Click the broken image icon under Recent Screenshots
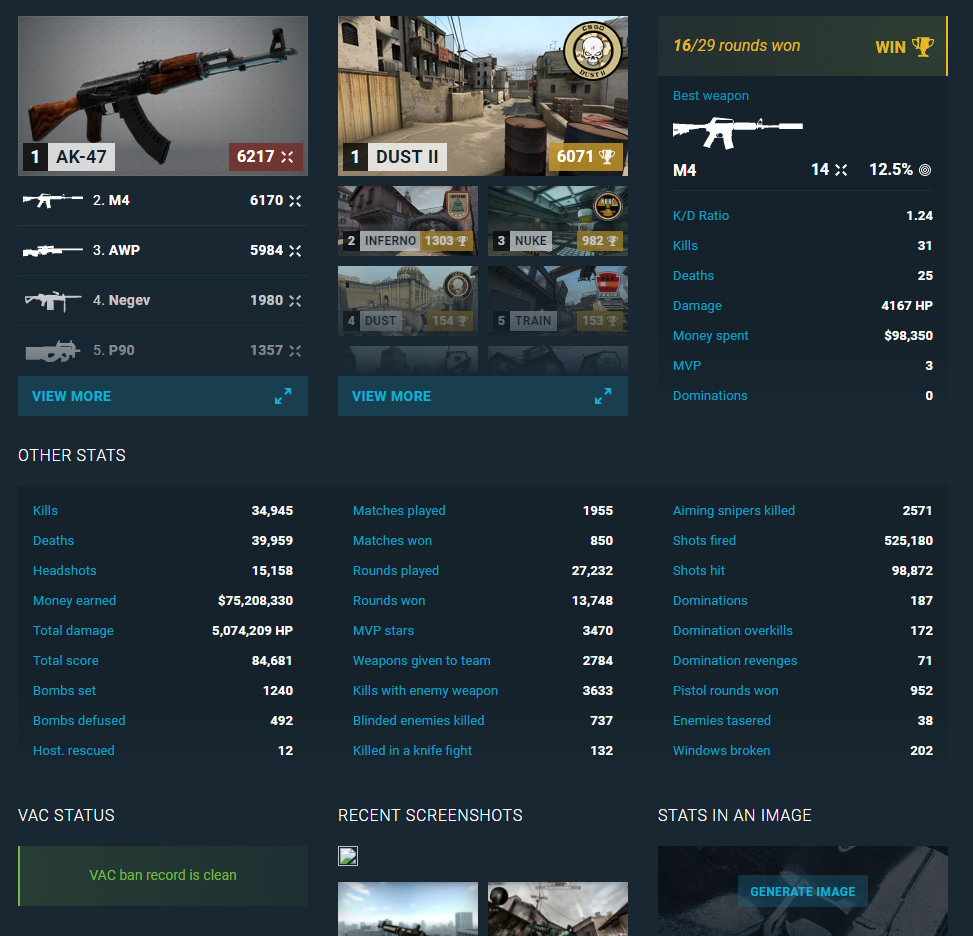973x936 pixels. point(348,855)
